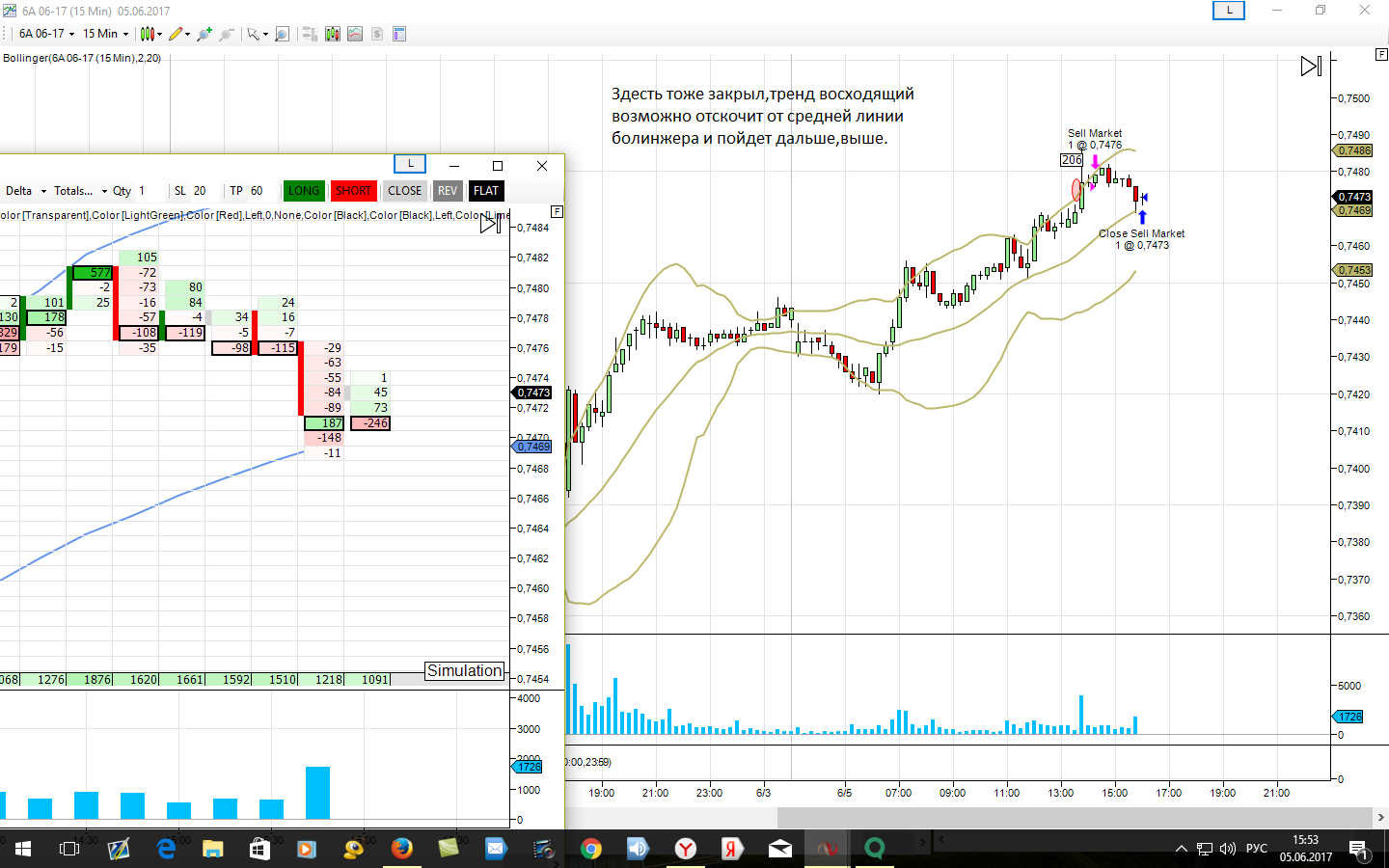Open the zoom frame magnifier tool
Screen dimensions: 1389x868
282,34
